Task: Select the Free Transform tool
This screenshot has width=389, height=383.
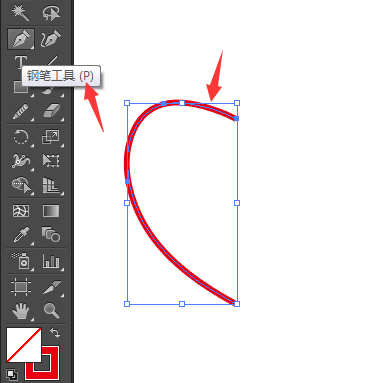Action: point(51,161)
